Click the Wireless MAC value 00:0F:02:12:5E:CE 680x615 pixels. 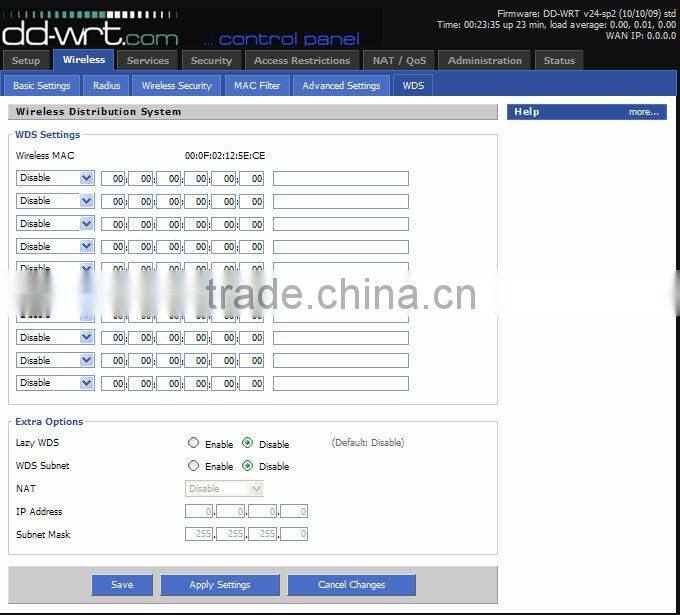[x=225, y=156]
